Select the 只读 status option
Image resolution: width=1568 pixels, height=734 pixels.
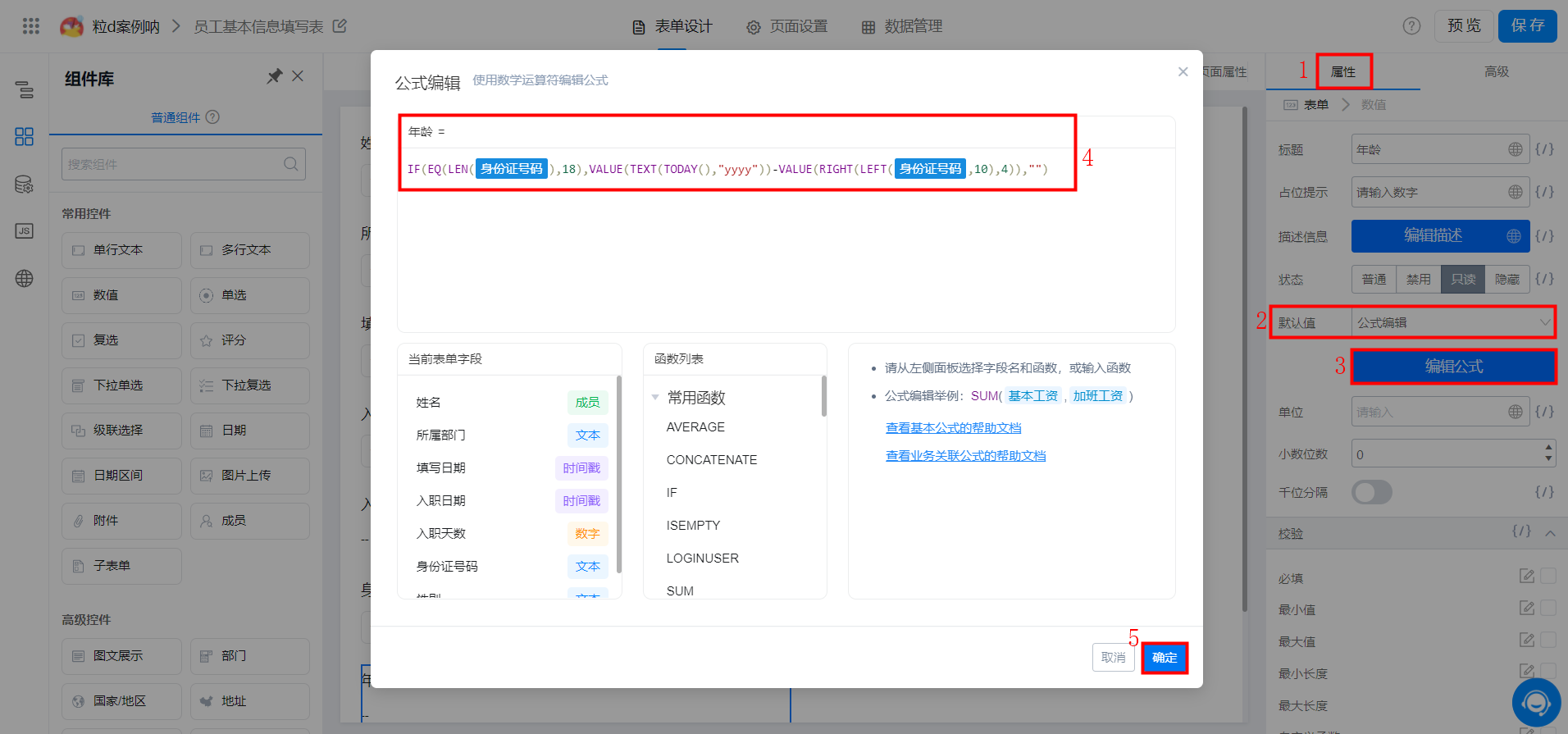point(1462,280)
